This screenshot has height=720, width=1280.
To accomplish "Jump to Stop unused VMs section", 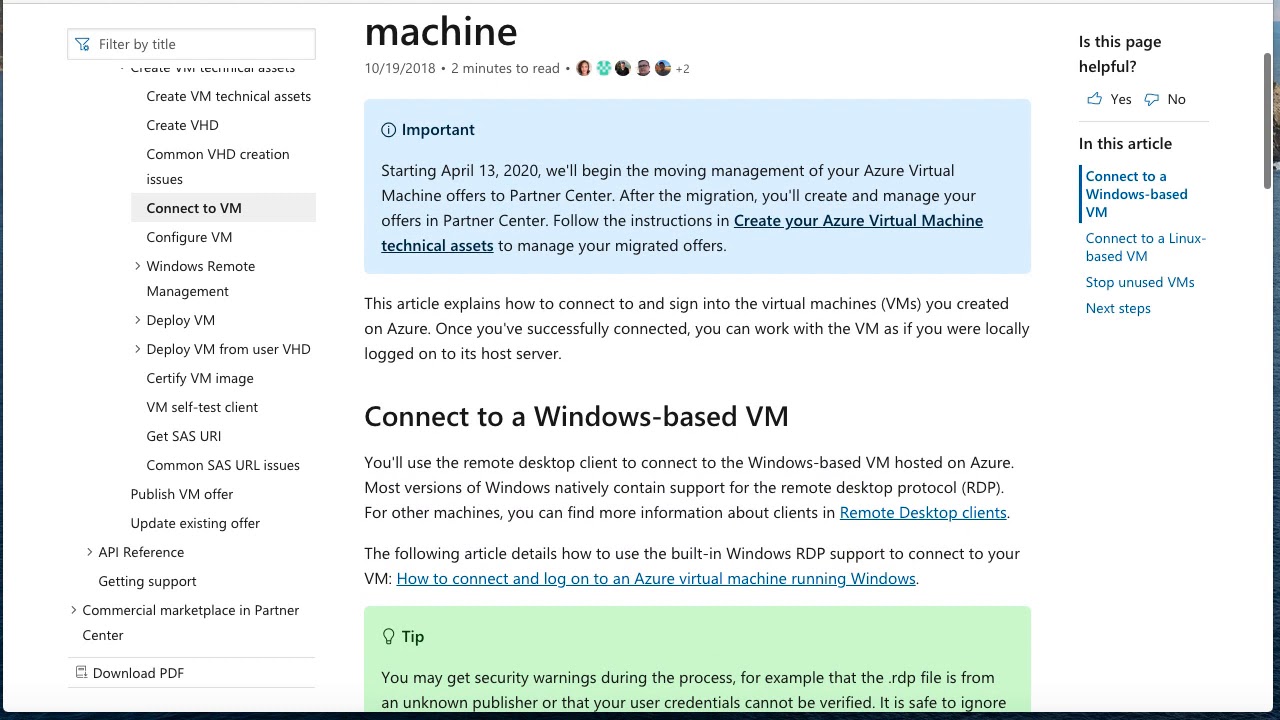I will [x=1140, y=282].
